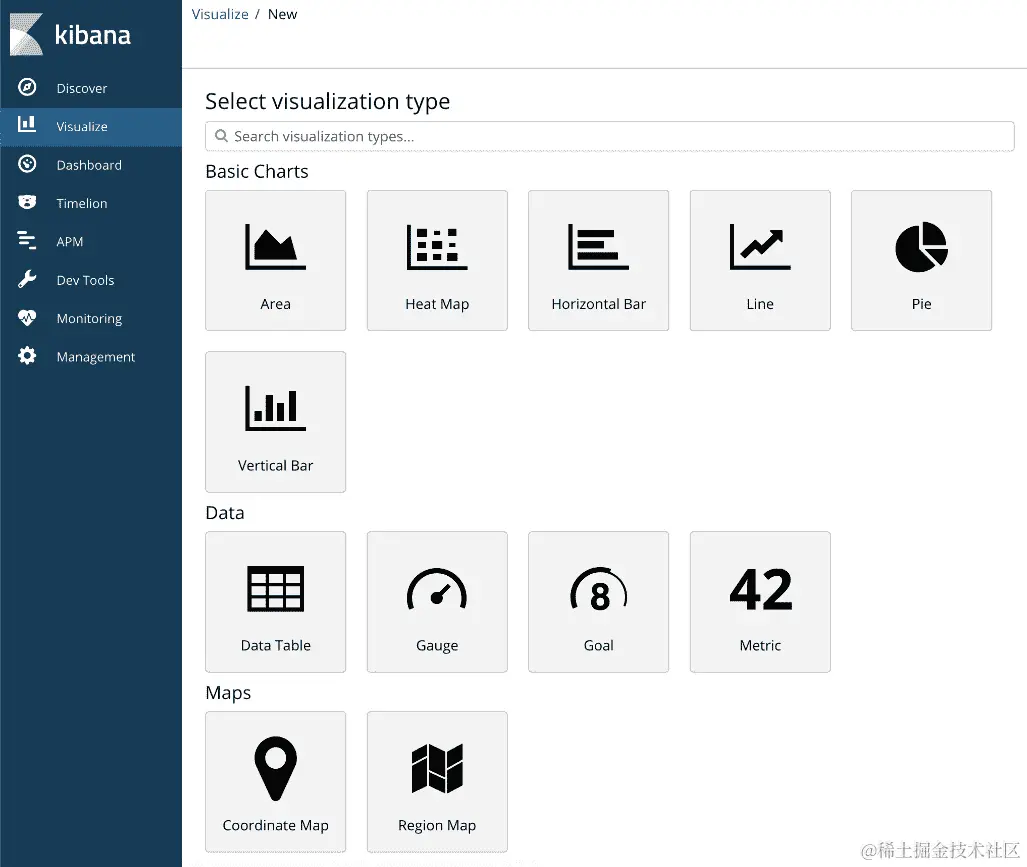
Task: Select the Coordinate Map pin icon
Action: click(275, 768)
